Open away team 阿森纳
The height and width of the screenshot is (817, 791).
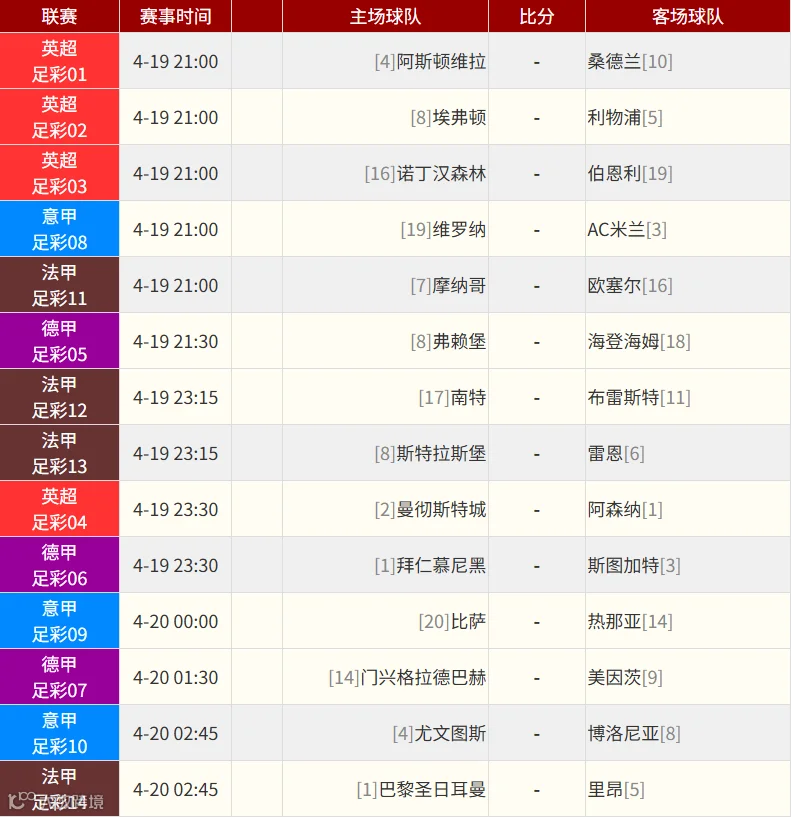coord(614,510)
